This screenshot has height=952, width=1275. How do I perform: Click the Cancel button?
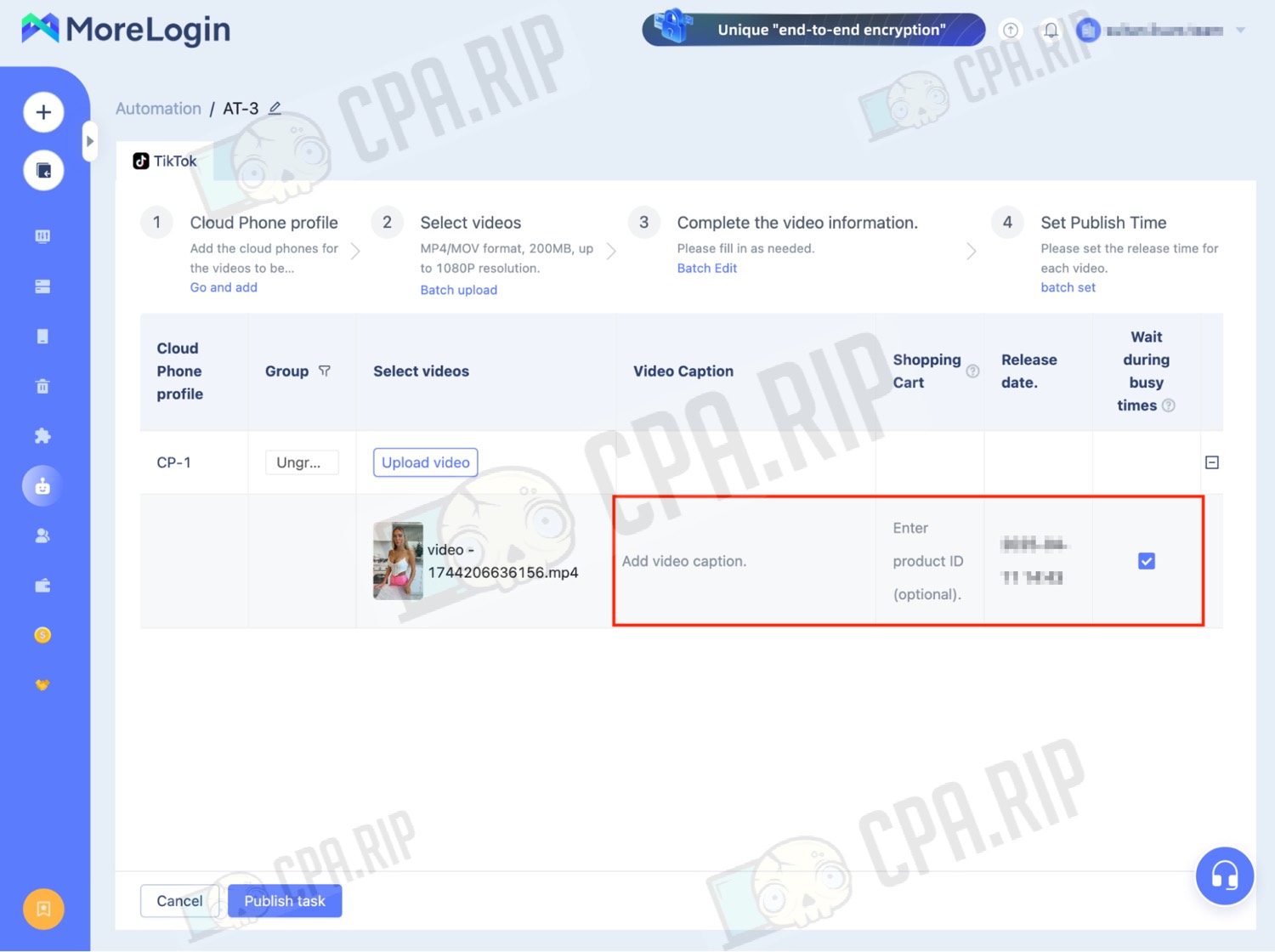pos(179,901)
